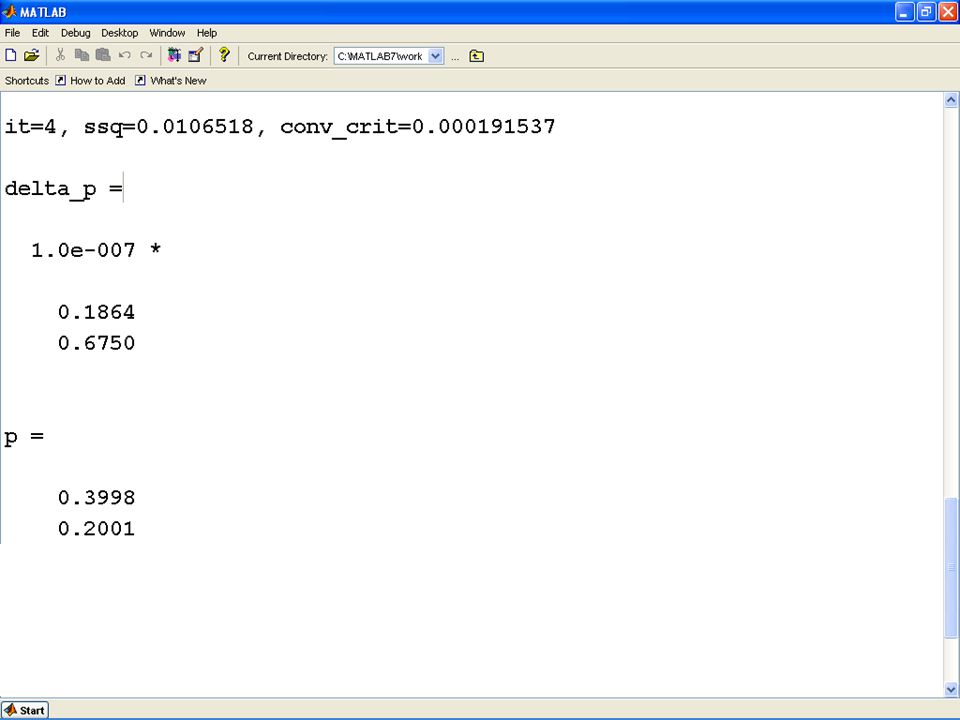960x720 pixels.
Task: Click the value 0.3998
Action: click(x=96, y=497)
